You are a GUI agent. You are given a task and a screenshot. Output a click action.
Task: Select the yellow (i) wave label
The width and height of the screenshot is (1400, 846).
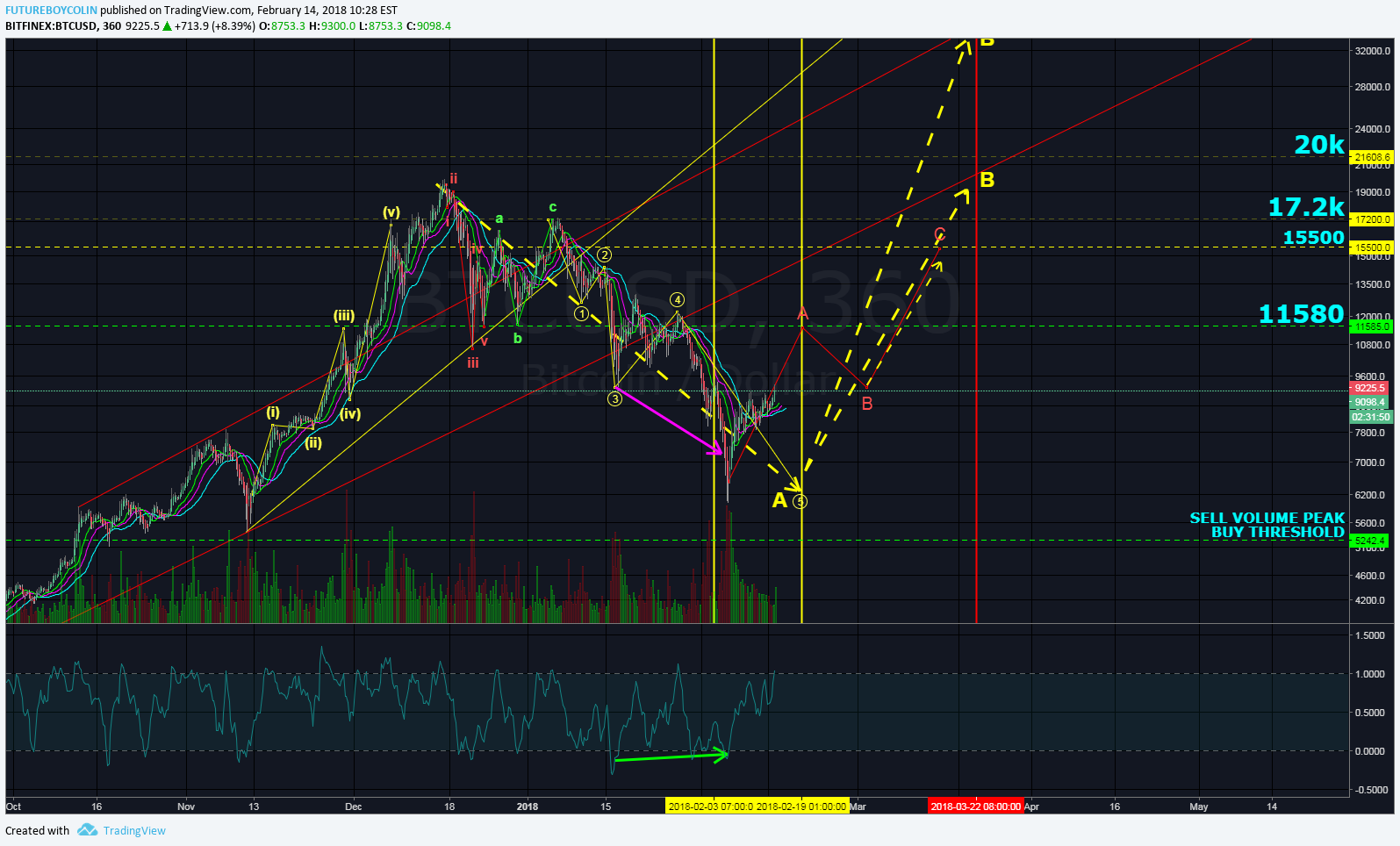tap(273, 412)
